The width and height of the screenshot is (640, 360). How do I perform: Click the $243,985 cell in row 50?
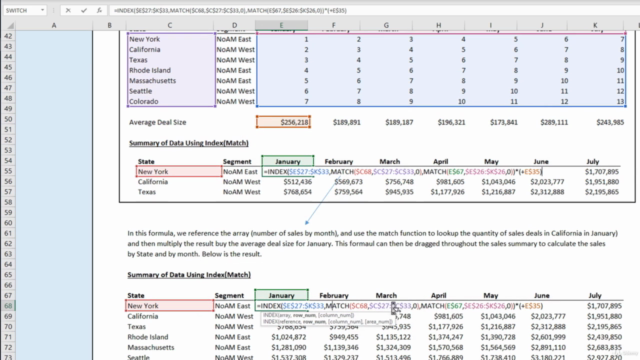tap(610, 122)
